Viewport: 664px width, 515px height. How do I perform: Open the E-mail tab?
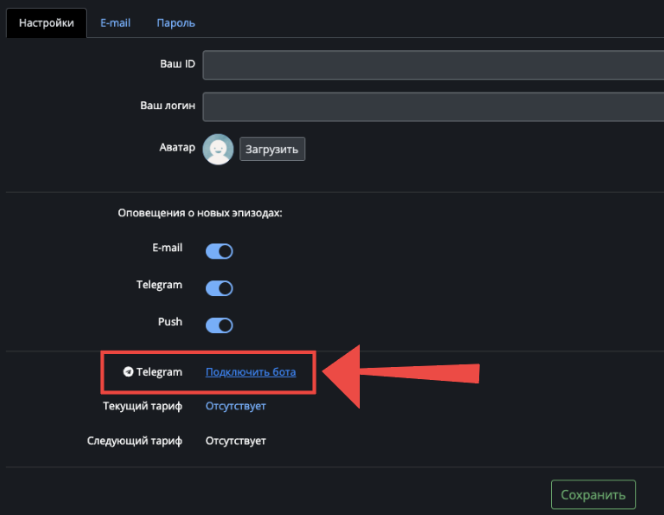pyautogui.click(x=115, y=22)
